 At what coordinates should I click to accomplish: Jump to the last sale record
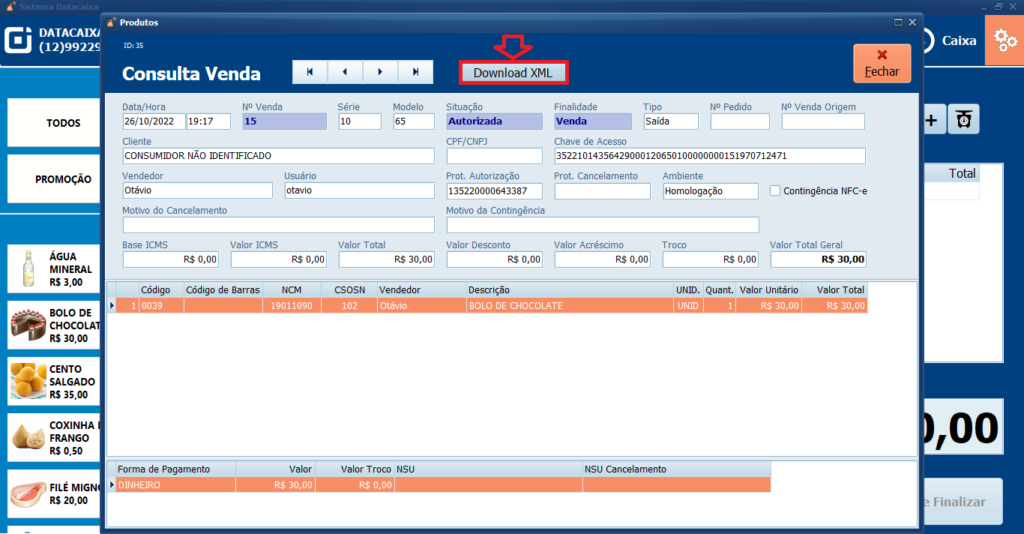tap(415, 72)
